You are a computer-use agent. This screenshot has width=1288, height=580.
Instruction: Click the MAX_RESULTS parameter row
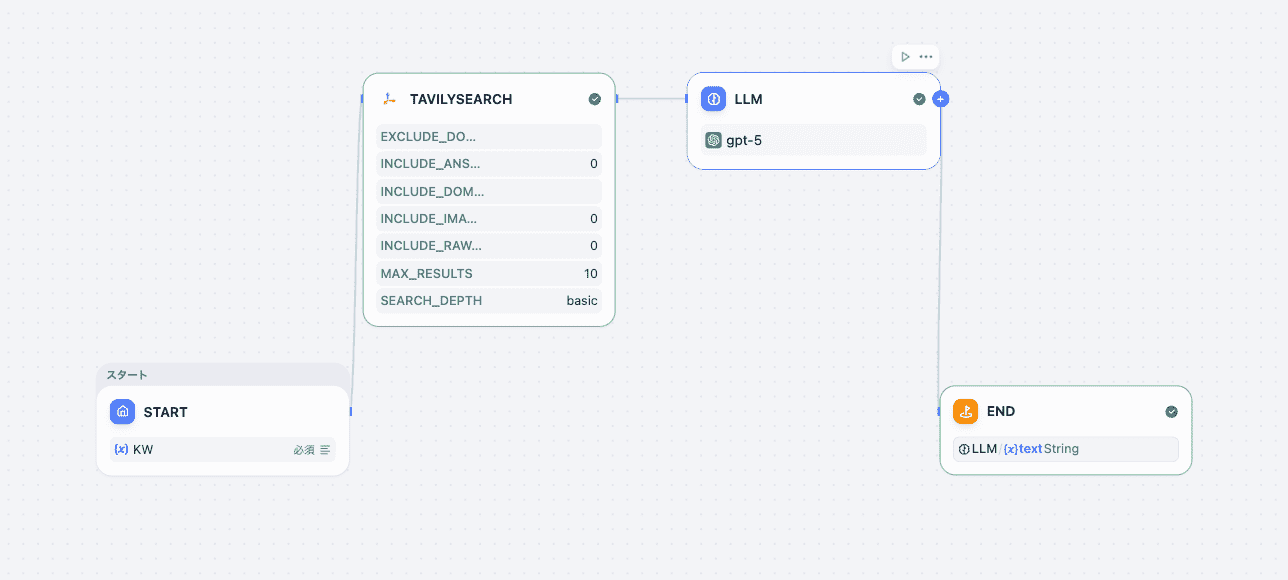tap(489, 273)
